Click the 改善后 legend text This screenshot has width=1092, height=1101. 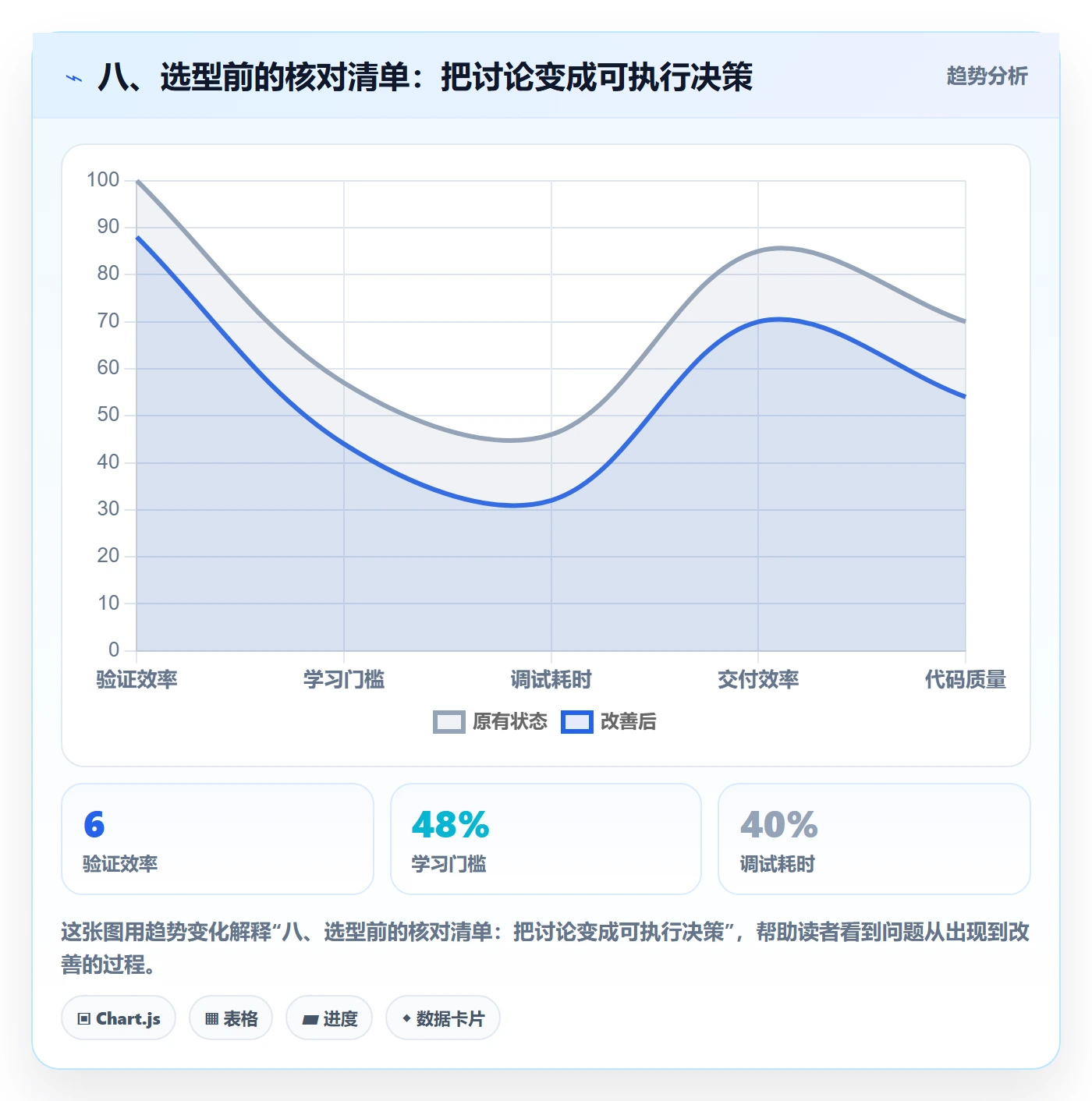point(628,722)
